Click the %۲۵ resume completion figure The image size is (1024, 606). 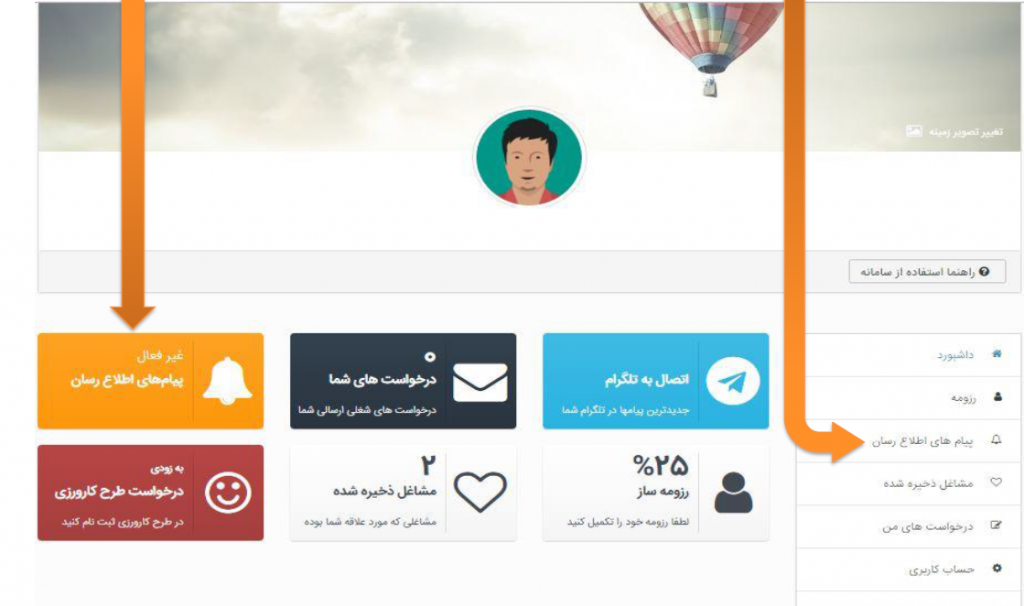pyautogui.click(x=660, y=466)
